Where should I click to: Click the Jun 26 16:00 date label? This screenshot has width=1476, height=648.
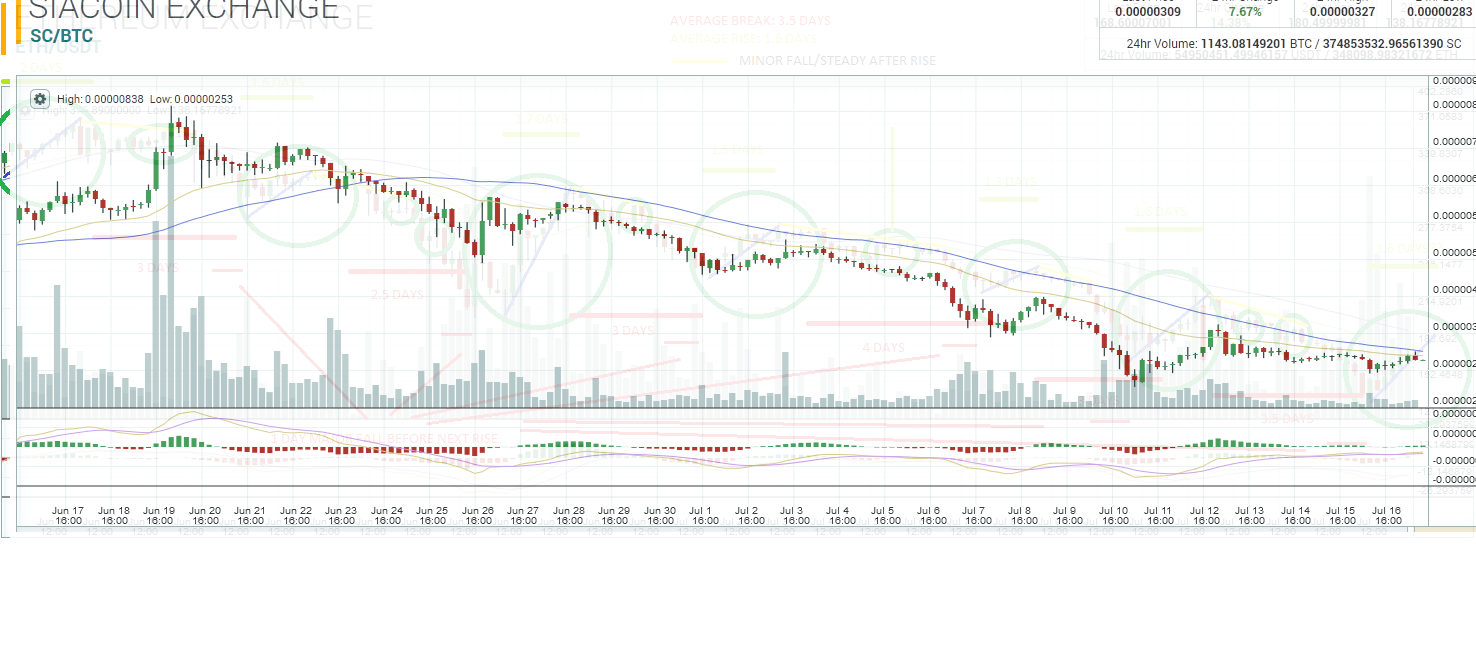(477, 515)
